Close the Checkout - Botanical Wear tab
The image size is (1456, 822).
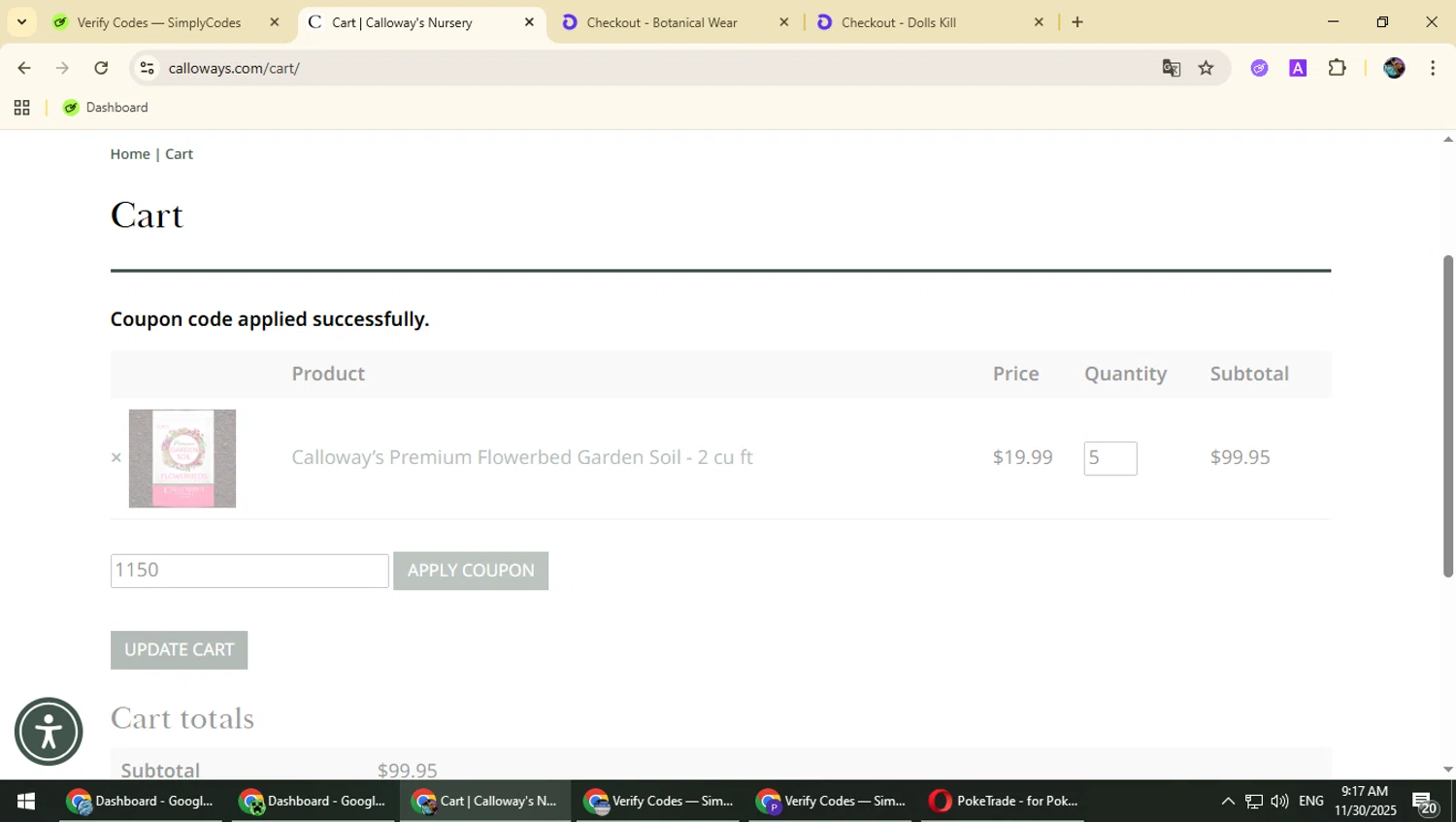click(x=784, y=22)
